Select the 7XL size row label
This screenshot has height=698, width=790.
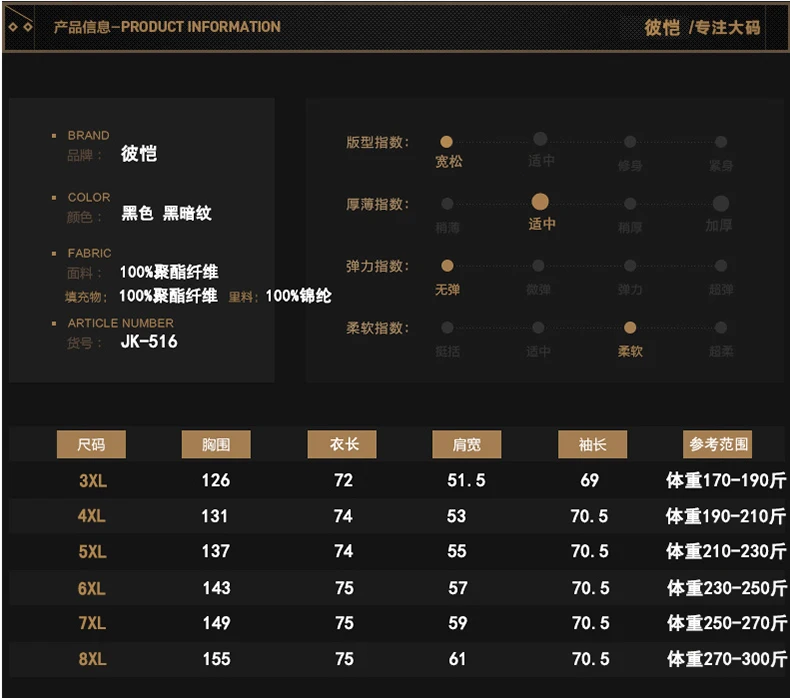pyautogui.click(x=92, y=623)
